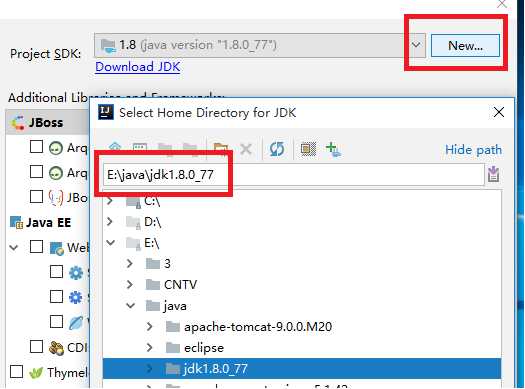Click the Hide path link

(x=473, y=149)
